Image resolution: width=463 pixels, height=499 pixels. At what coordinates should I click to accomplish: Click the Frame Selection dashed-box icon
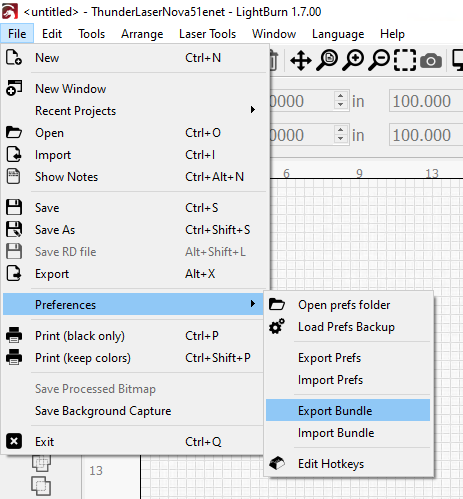[405, 60]
